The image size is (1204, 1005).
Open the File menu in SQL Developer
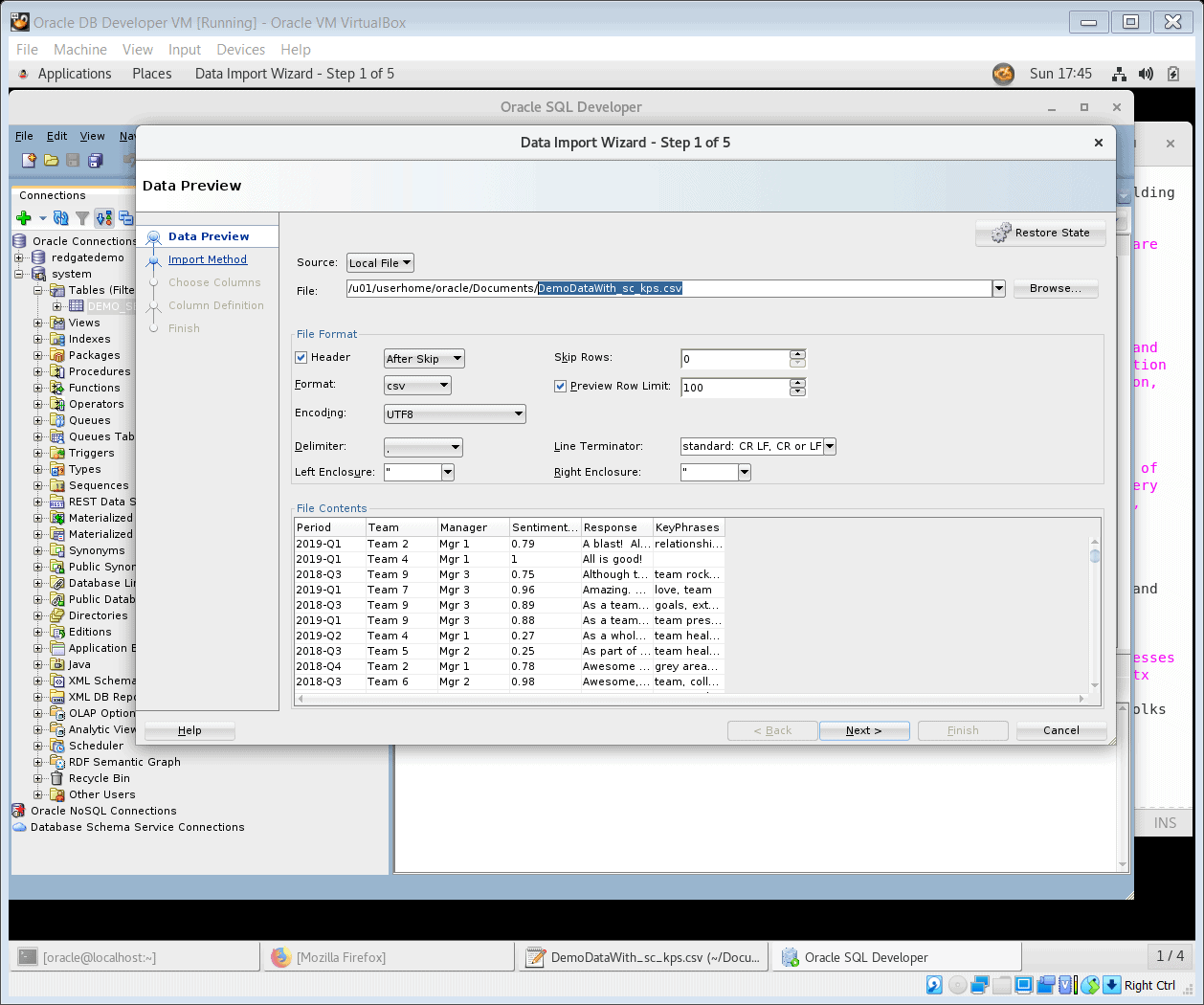24,136
